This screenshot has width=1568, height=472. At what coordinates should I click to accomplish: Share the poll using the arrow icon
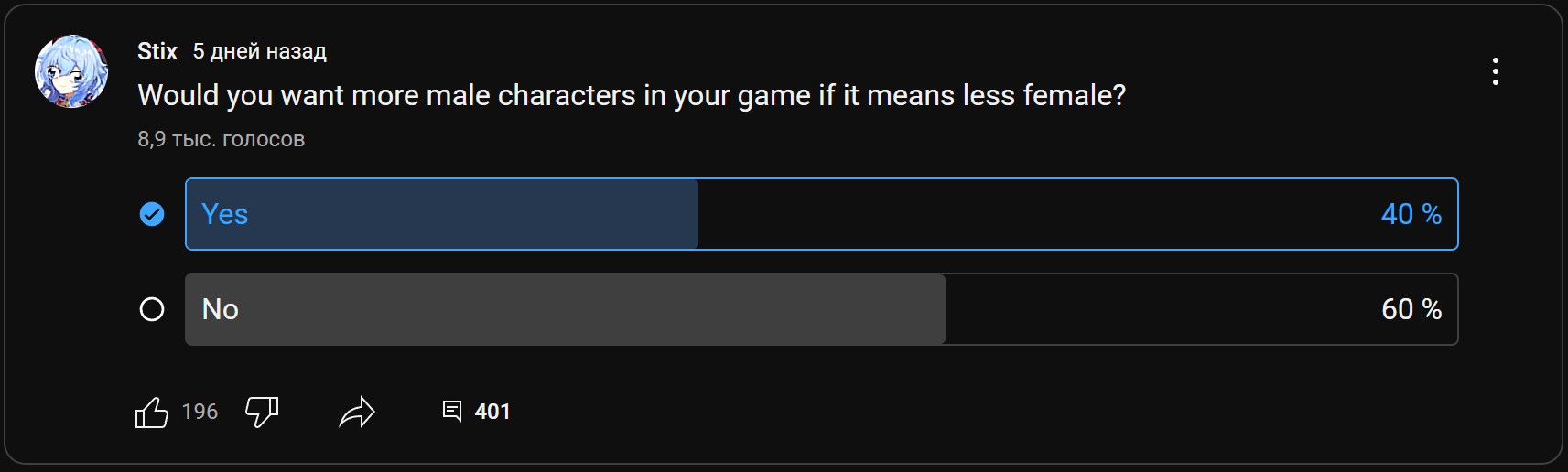(x=357, y=413)
